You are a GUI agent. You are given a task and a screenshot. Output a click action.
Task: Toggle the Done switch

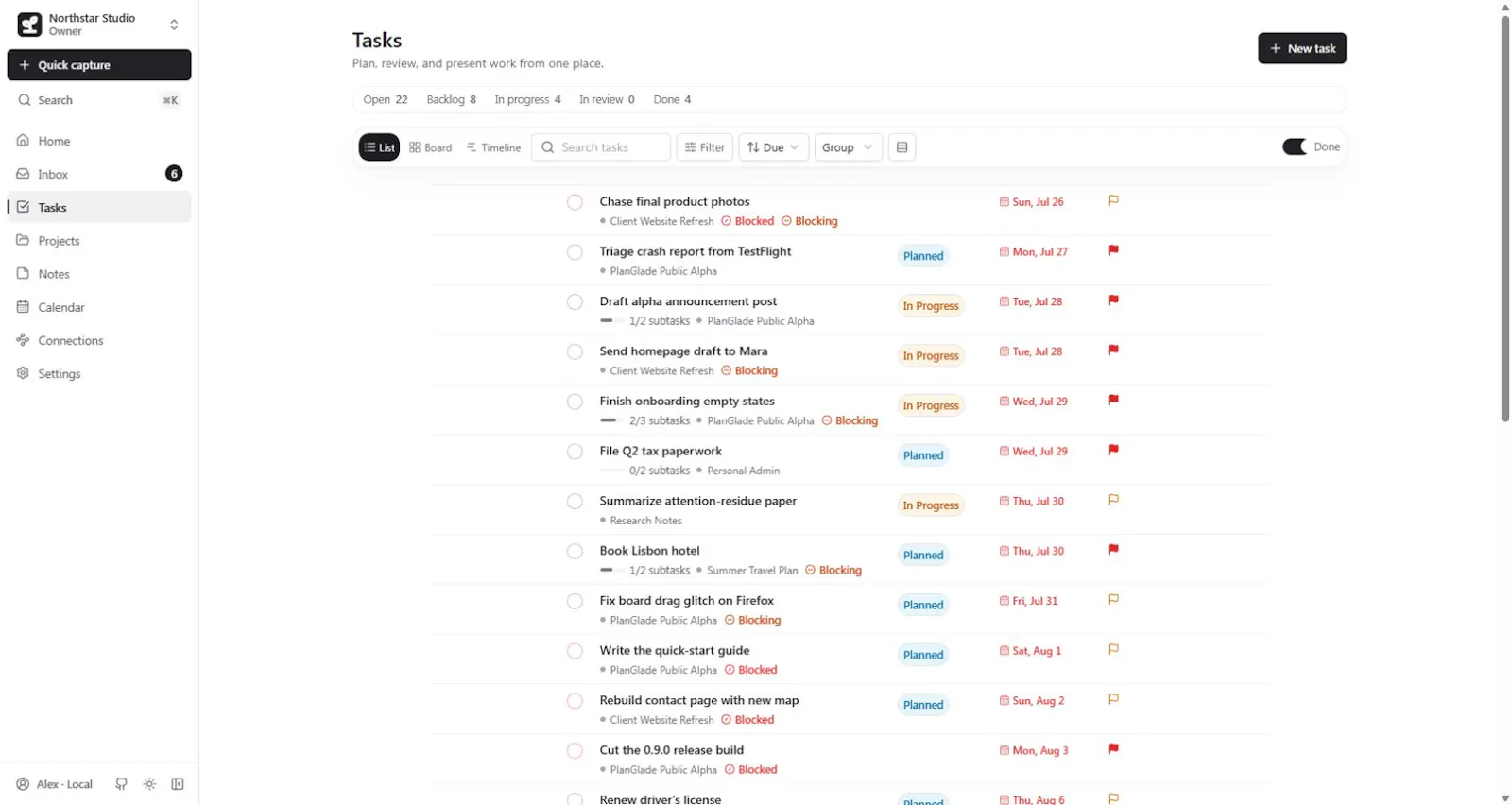1295,146
